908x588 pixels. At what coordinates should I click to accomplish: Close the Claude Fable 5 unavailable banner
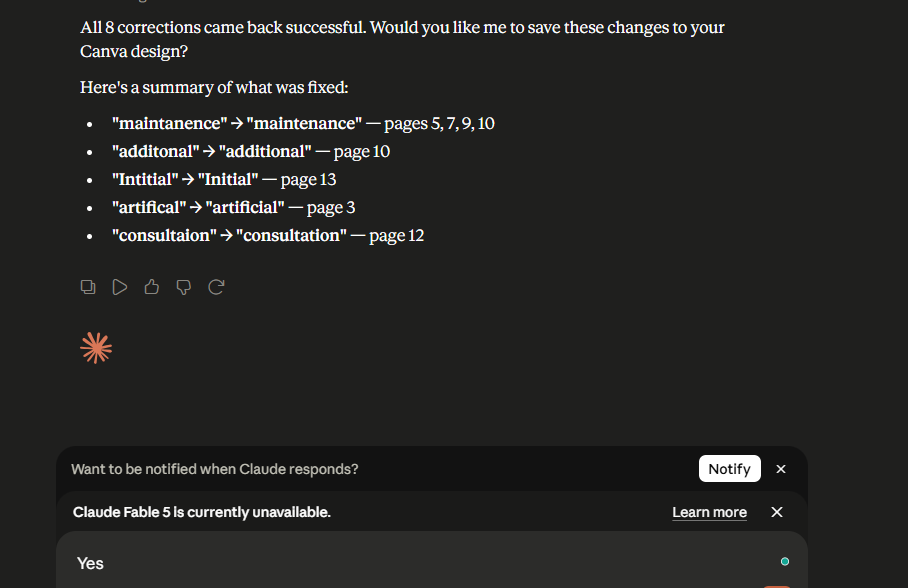pos(777,512)
